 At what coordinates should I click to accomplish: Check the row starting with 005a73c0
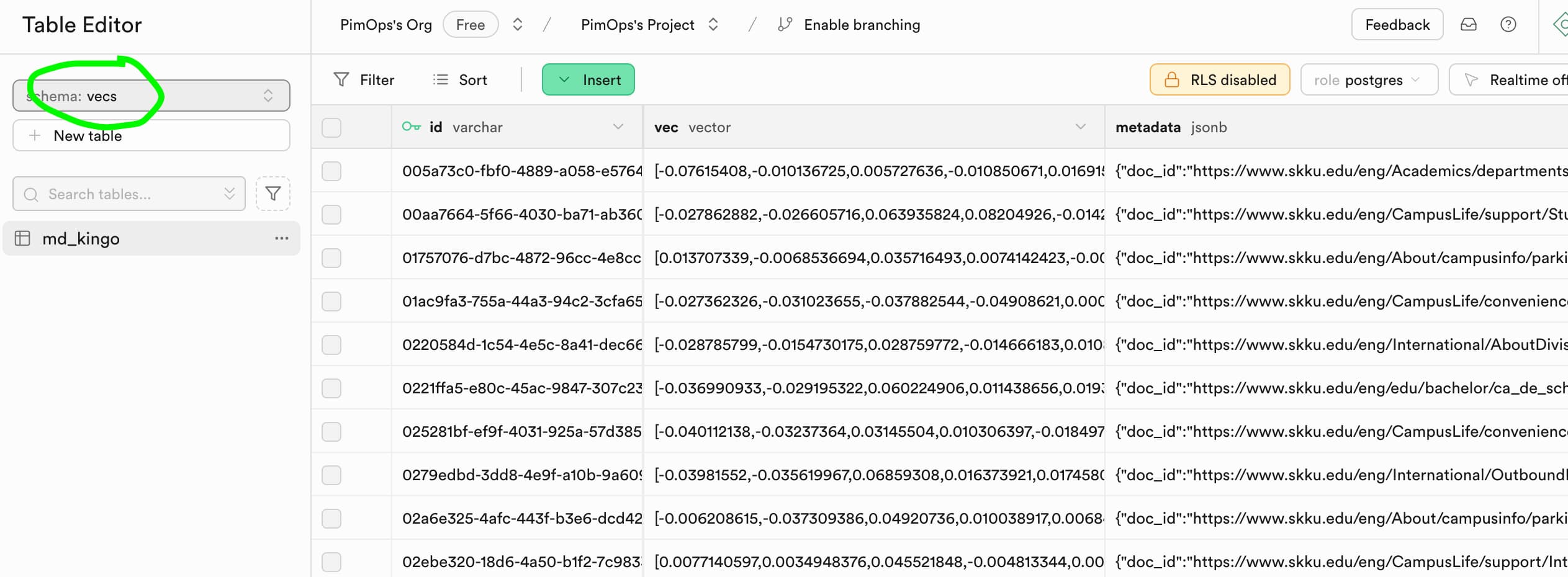point(331,171)
